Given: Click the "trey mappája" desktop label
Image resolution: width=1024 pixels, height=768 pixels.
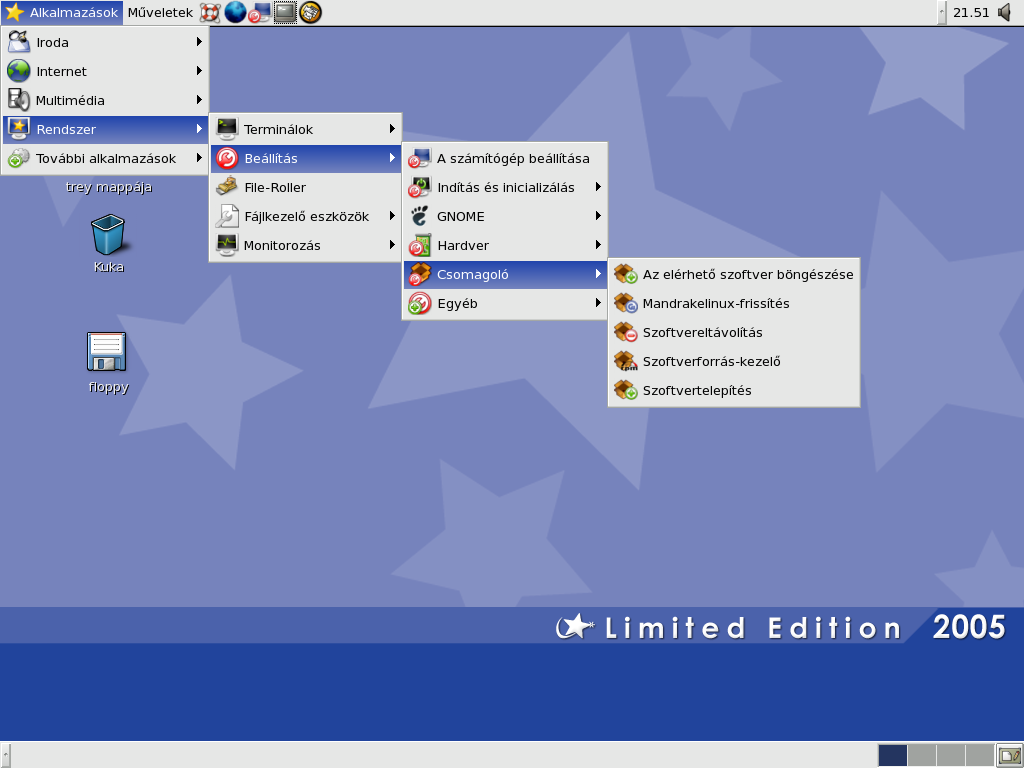Looking at the screenshot, I should click(109, 187).
